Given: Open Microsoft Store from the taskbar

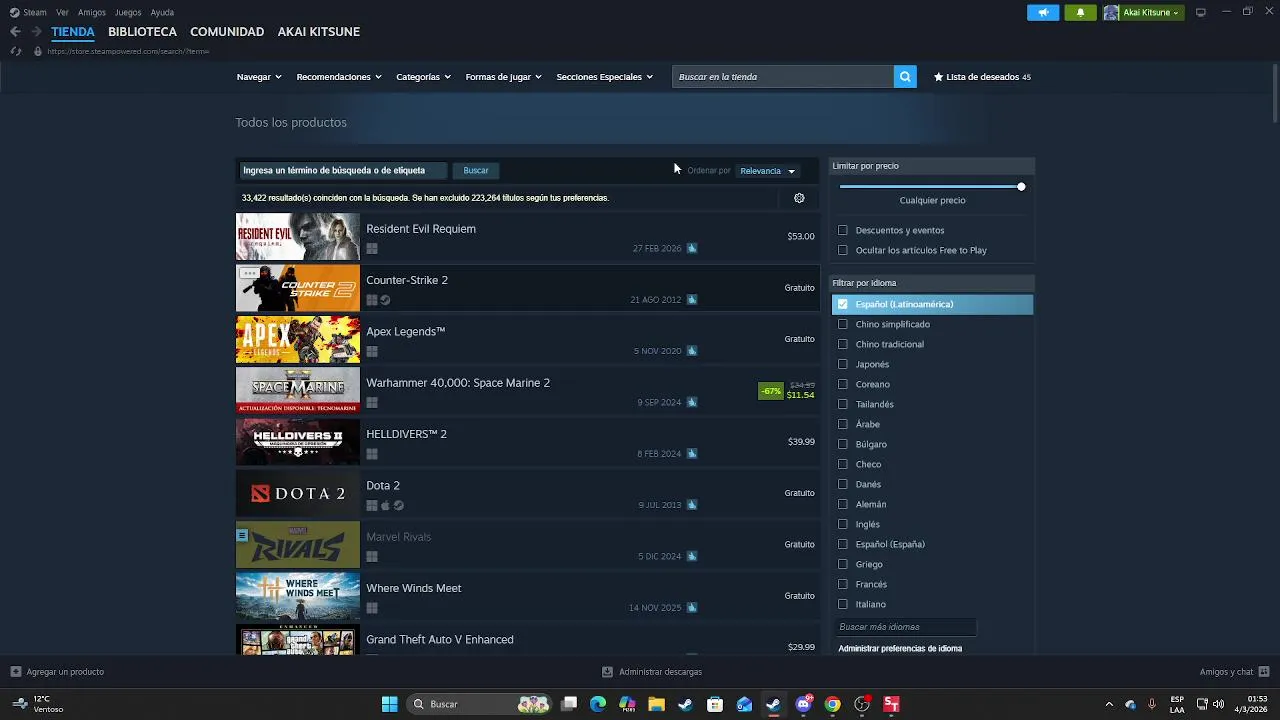Looking at the screenshot, I should pyautogui.click(x=715, y=704).
